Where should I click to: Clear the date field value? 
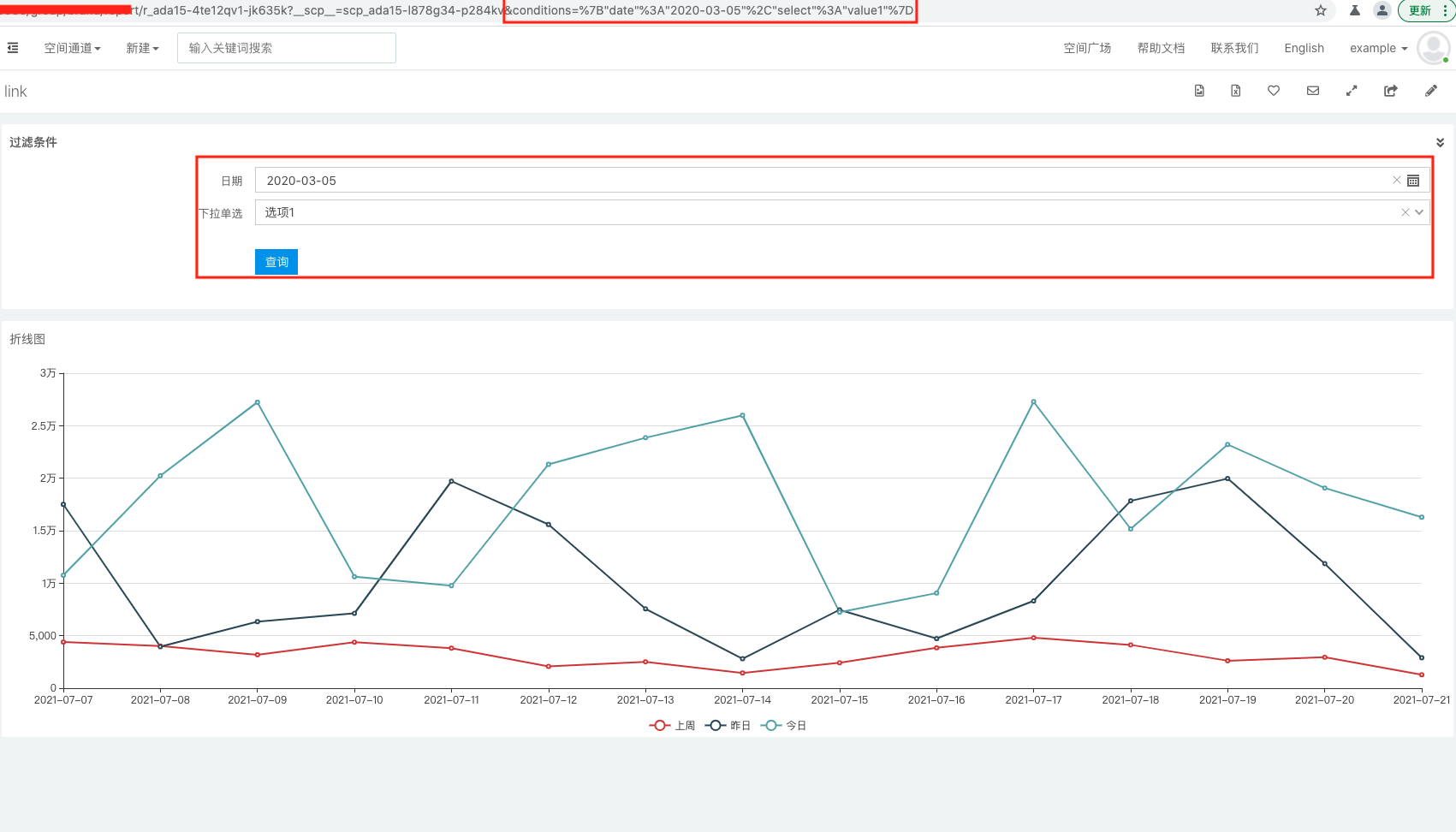(1397, 180)
